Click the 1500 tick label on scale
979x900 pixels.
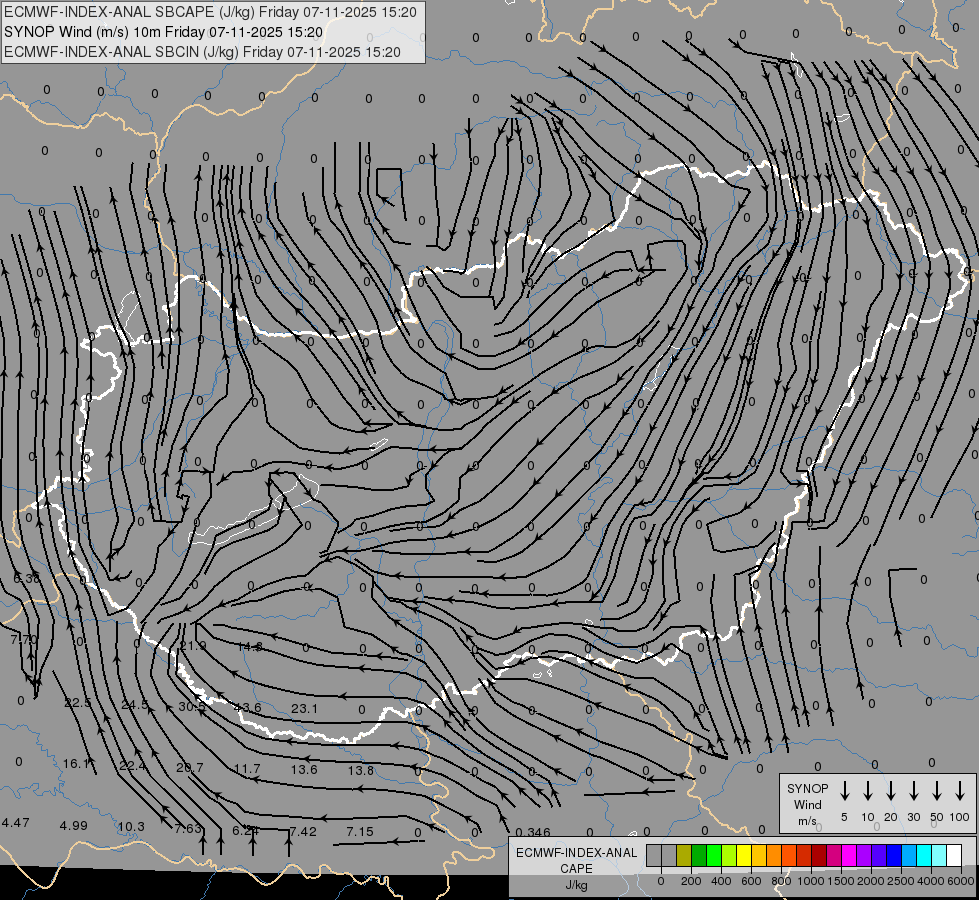point(841,881)
